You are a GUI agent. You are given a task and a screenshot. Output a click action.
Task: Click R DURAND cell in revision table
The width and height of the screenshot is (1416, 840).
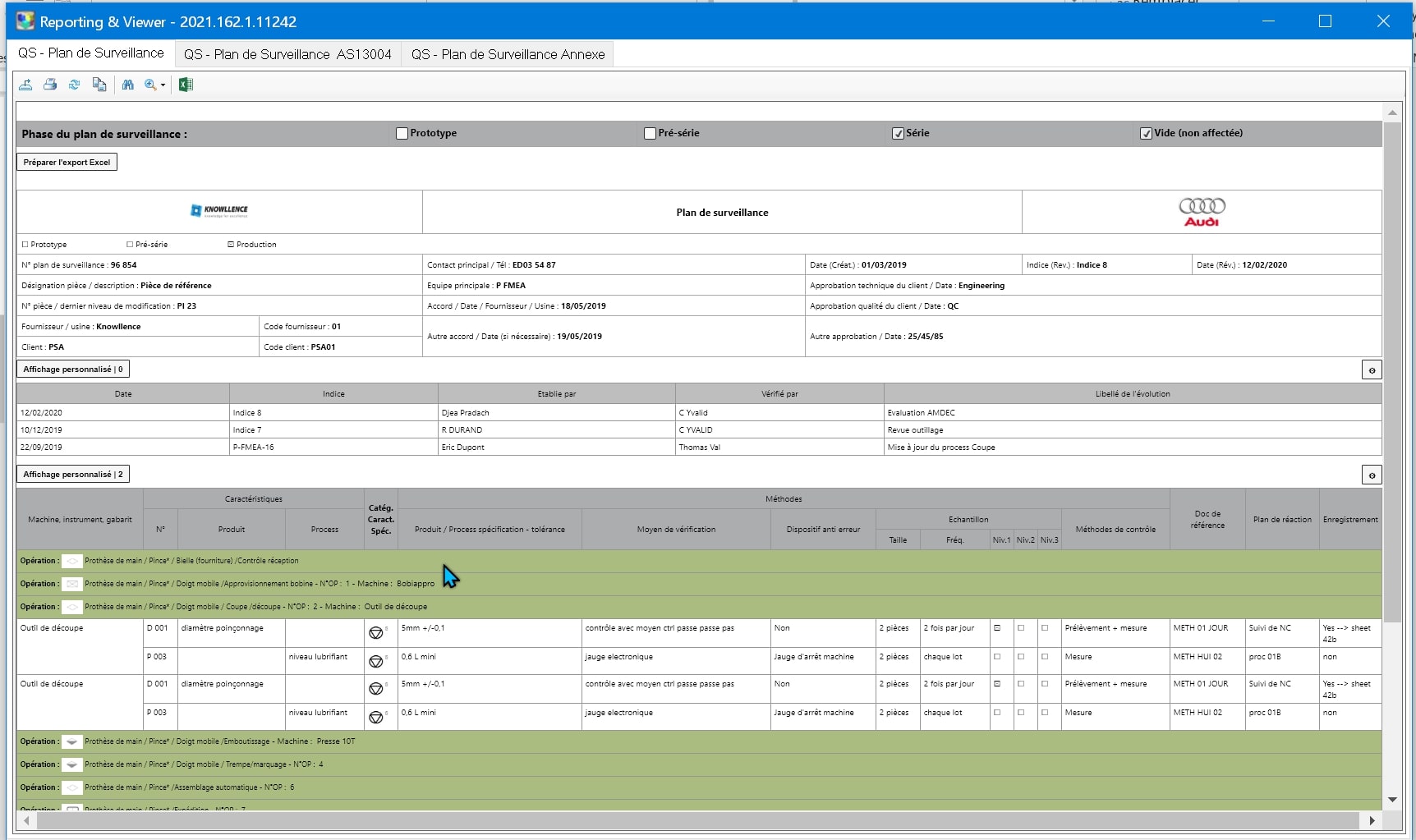(x=556, y=430)
